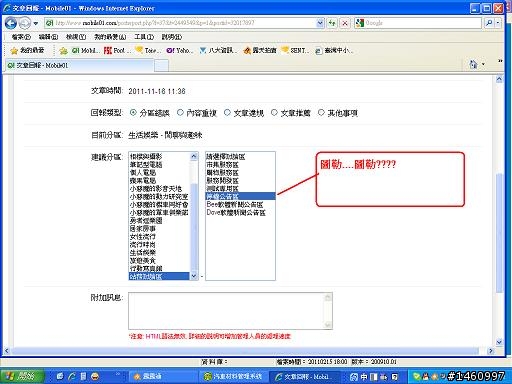Select 個人電腦 in category list
Image resolution: width=512 pixels, height=384 pixels.
[x=159, y=172]
